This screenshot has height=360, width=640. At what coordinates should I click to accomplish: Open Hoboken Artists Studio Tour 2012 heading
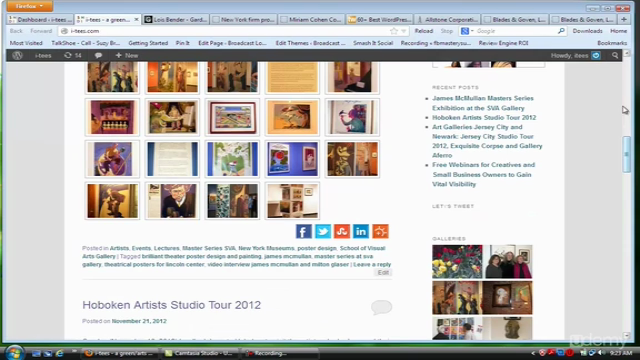[171, 305]
